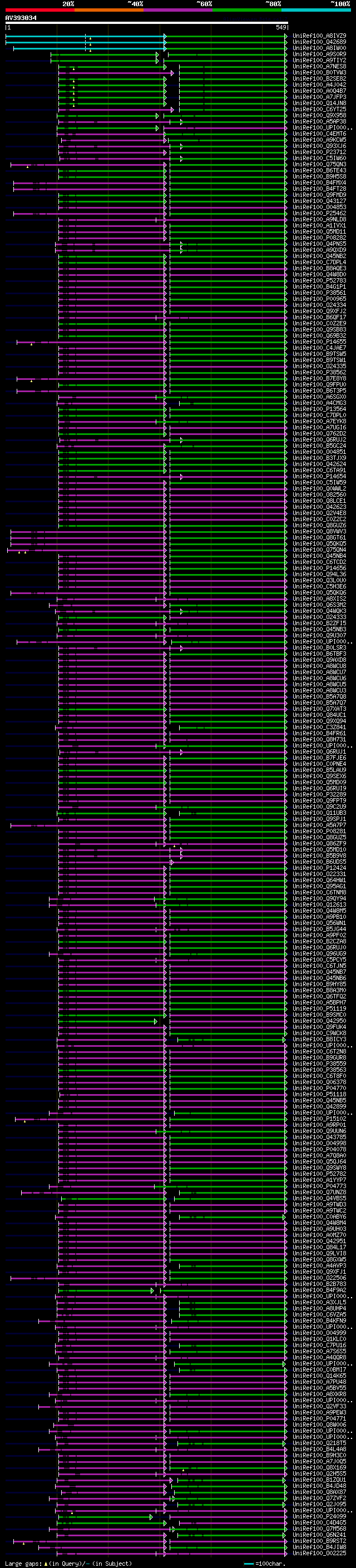Open hit UniRef100_Q93XJ6
The image size is (356, 1568).
(x=319, y=146)
